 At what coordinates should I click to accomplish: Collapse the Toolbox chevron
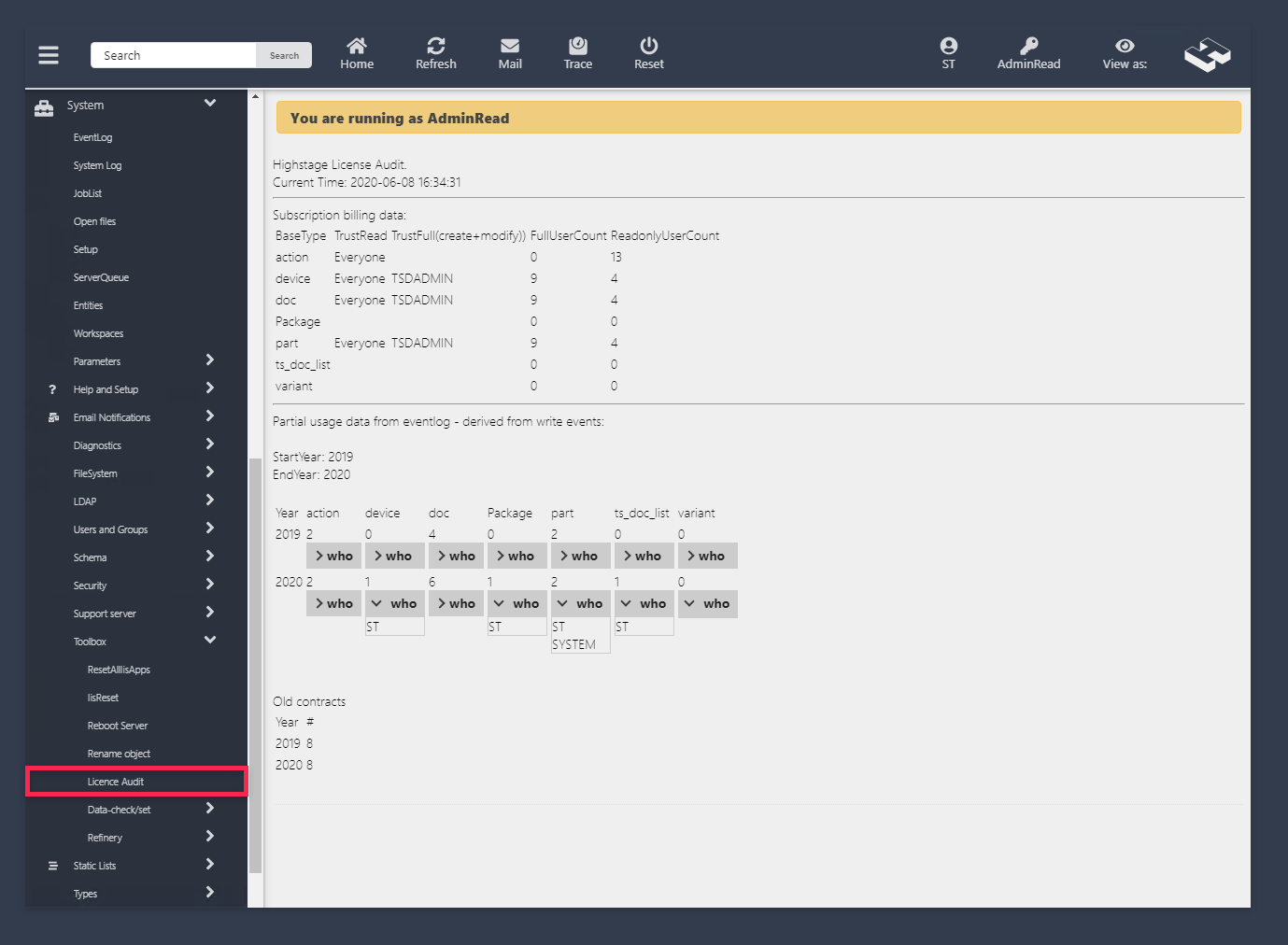coord(210,640)
